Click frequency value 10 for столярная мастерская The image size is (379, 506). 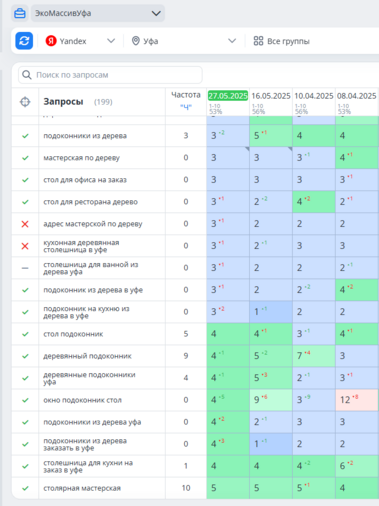pos(186,488)
